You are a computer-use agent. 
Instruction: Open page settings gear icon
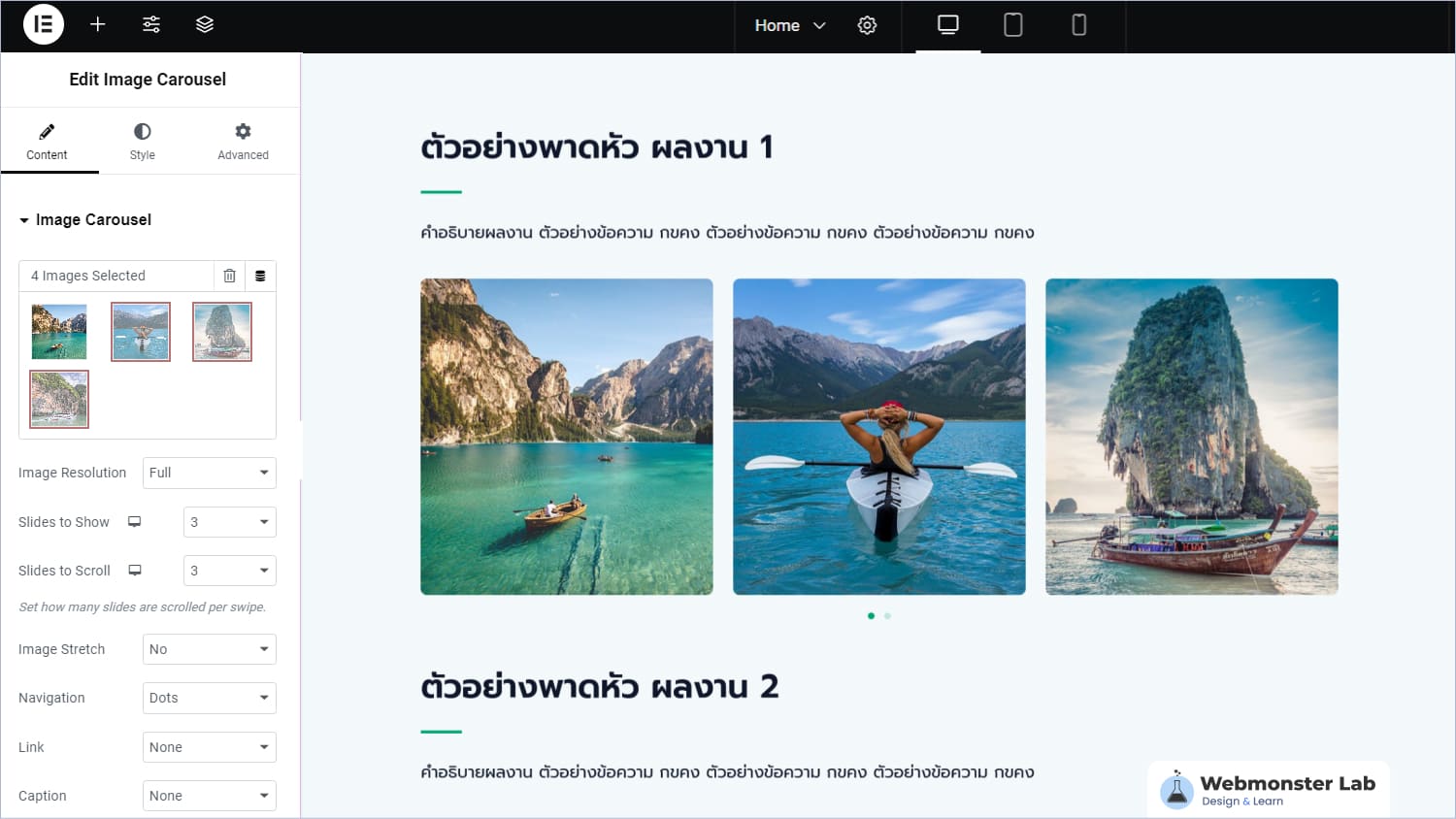[x=867, y=25]
